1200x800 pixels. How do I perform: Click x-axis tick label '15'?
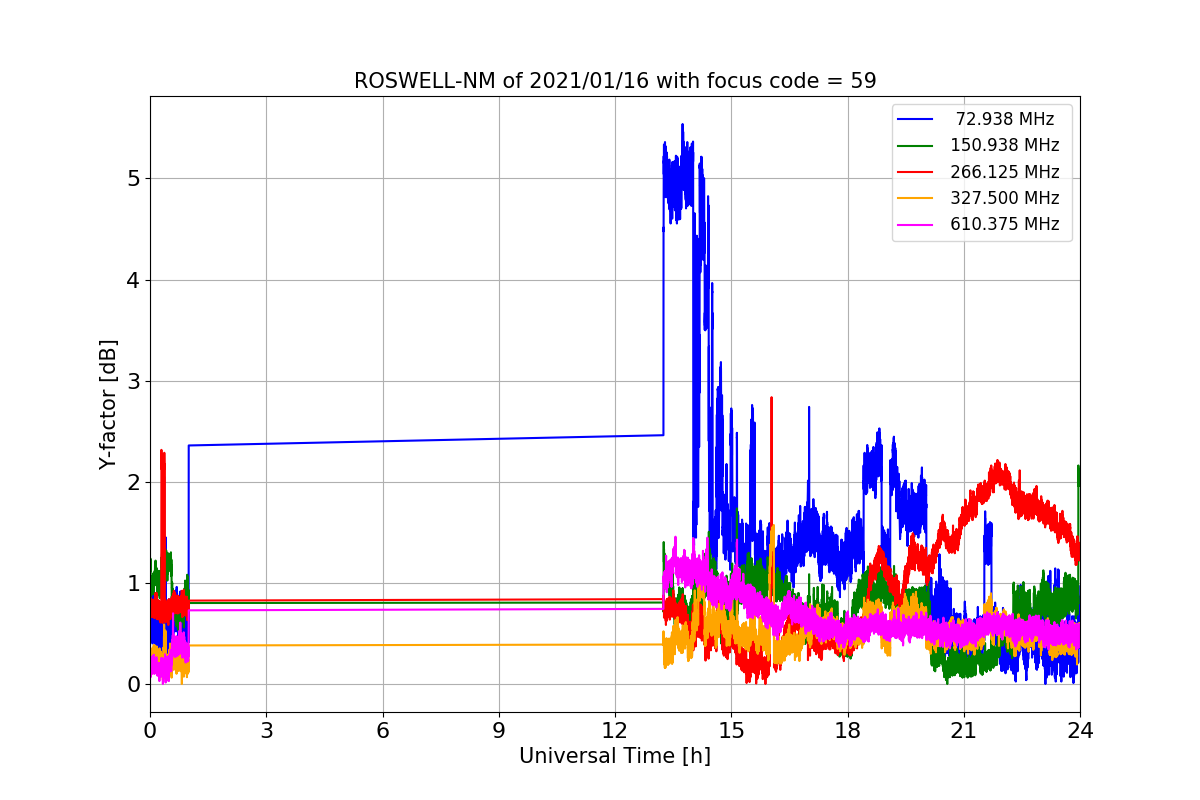731,730
